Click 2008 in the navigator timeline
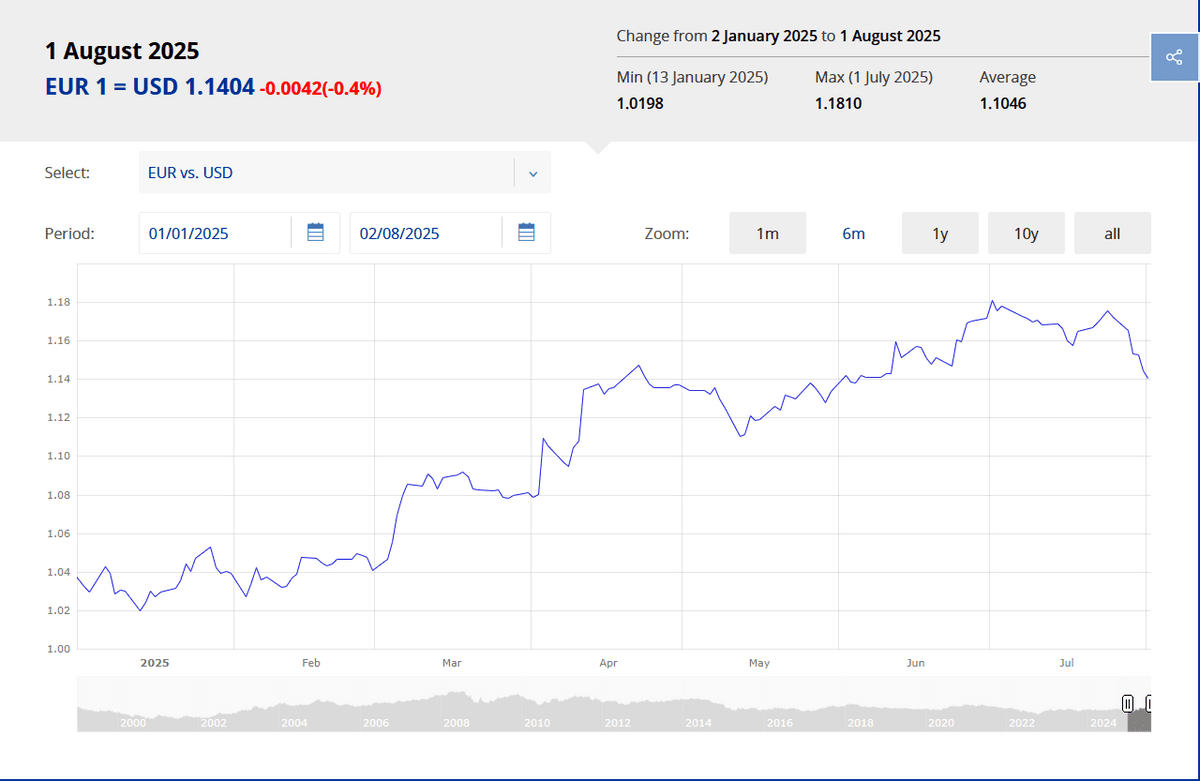Viewport: 1200px width, 781px height. click(x=456, y=723)
